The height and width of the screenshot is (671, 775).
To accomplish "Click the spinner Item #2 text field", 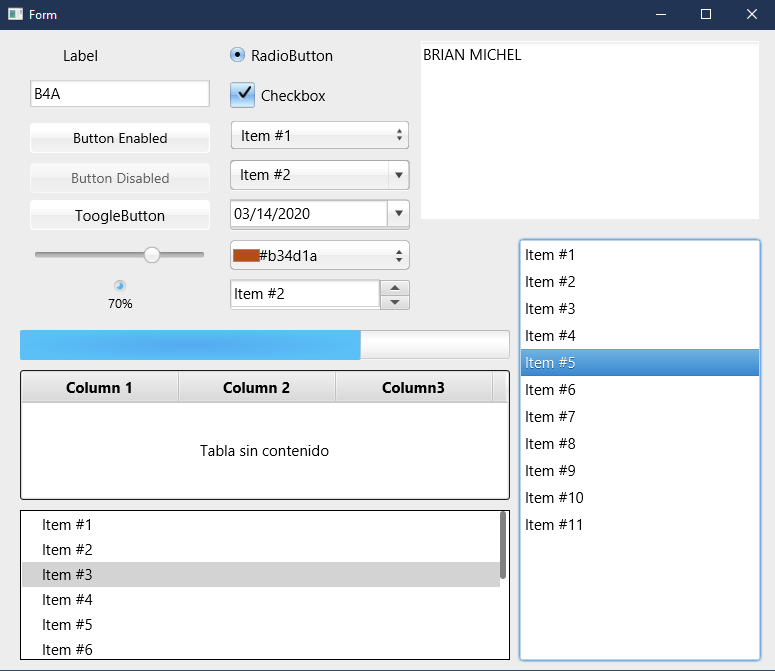I will 305,294.
